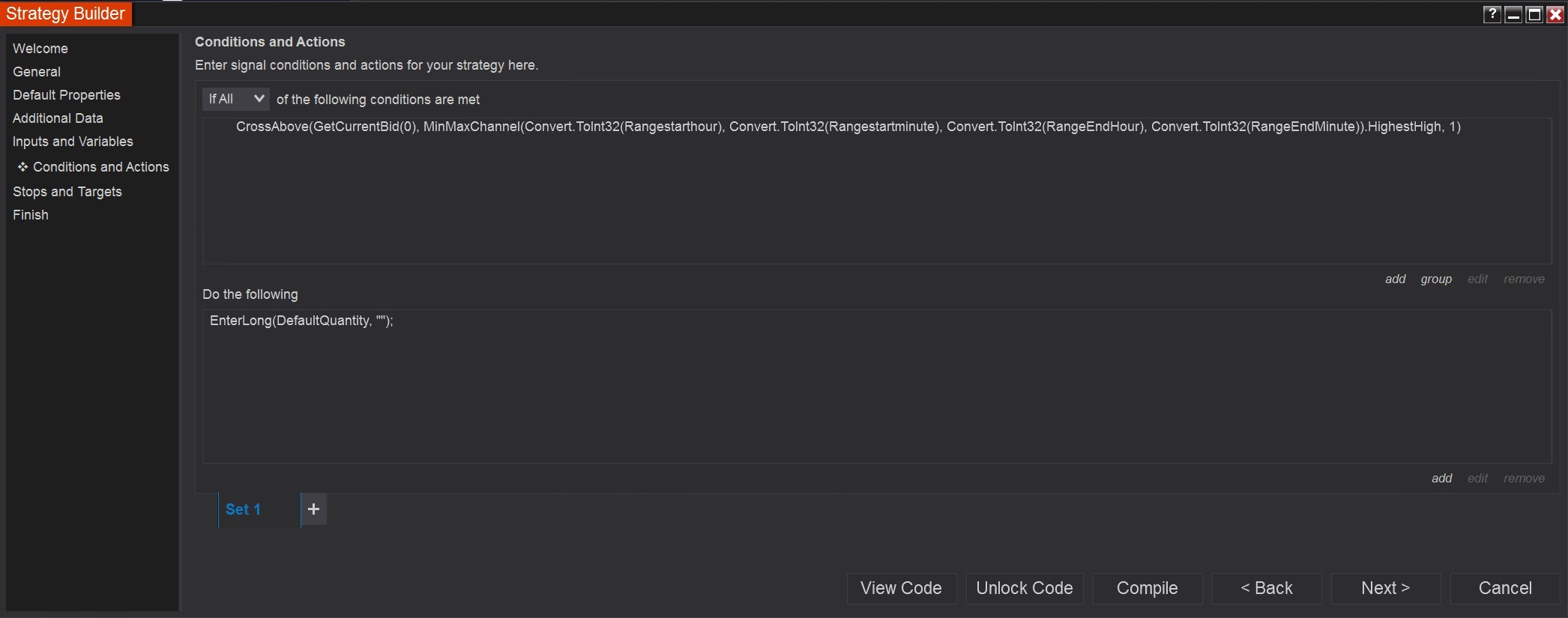The image size is (1568, 618).
Task: Open Additional Data section
Action: pyautogui.click(x=58, y=118)
